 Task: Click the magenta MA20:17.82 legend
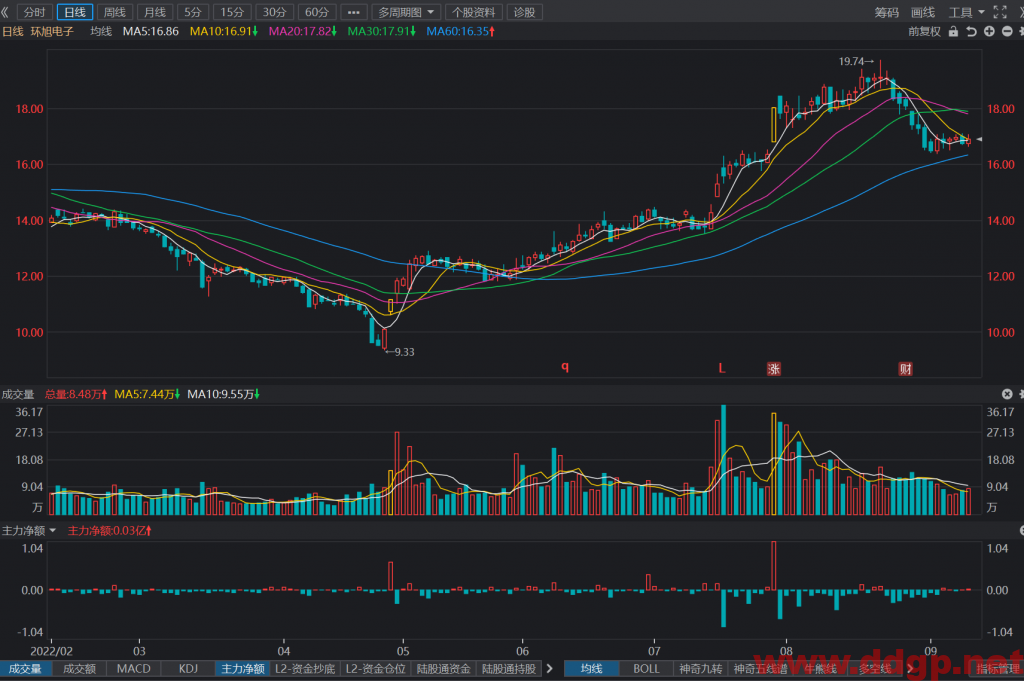click(302, 31)
